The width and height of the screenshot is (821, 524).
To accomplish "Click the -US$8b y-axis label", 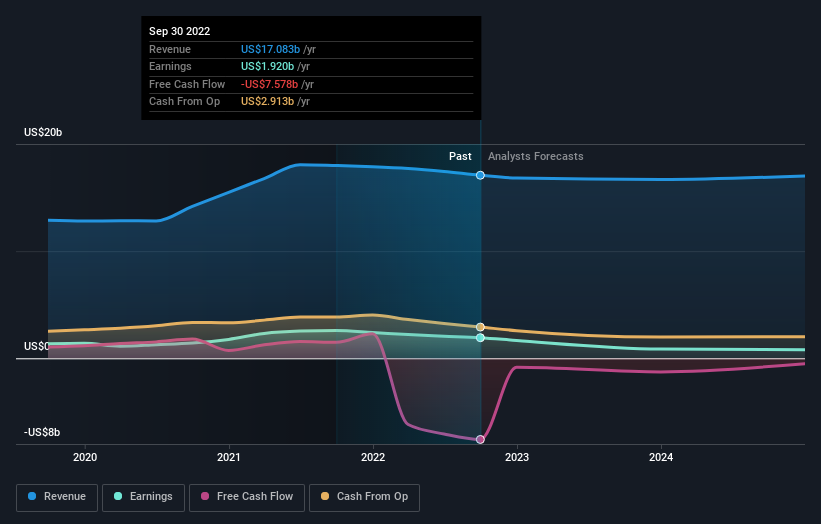I will click(42, 432).
